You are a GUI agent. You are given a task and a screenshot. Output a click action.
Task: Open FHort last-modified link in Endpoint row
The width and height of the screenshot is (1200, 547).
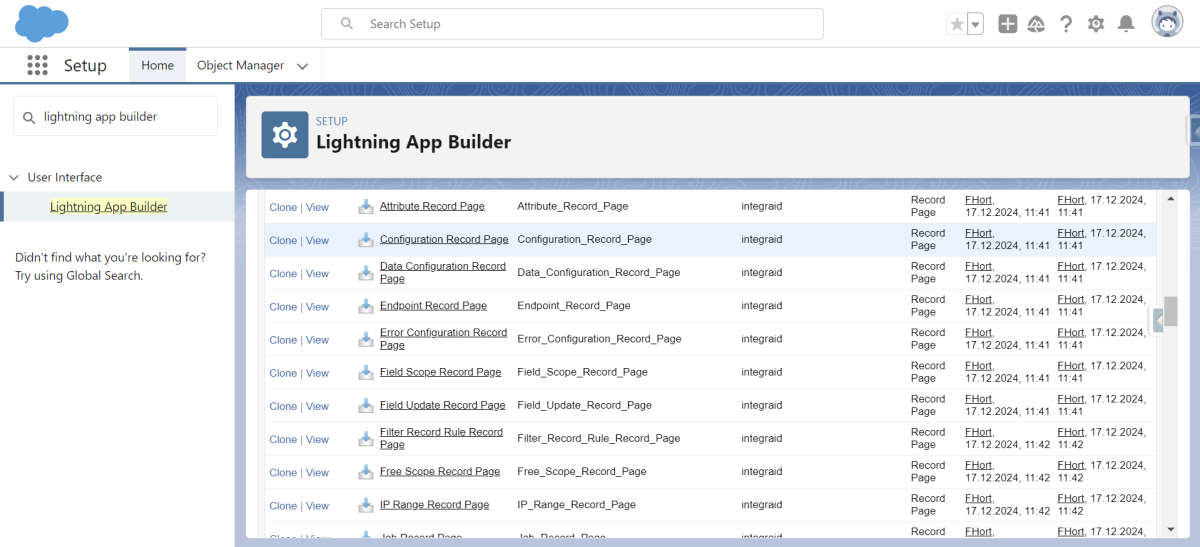1070,299
